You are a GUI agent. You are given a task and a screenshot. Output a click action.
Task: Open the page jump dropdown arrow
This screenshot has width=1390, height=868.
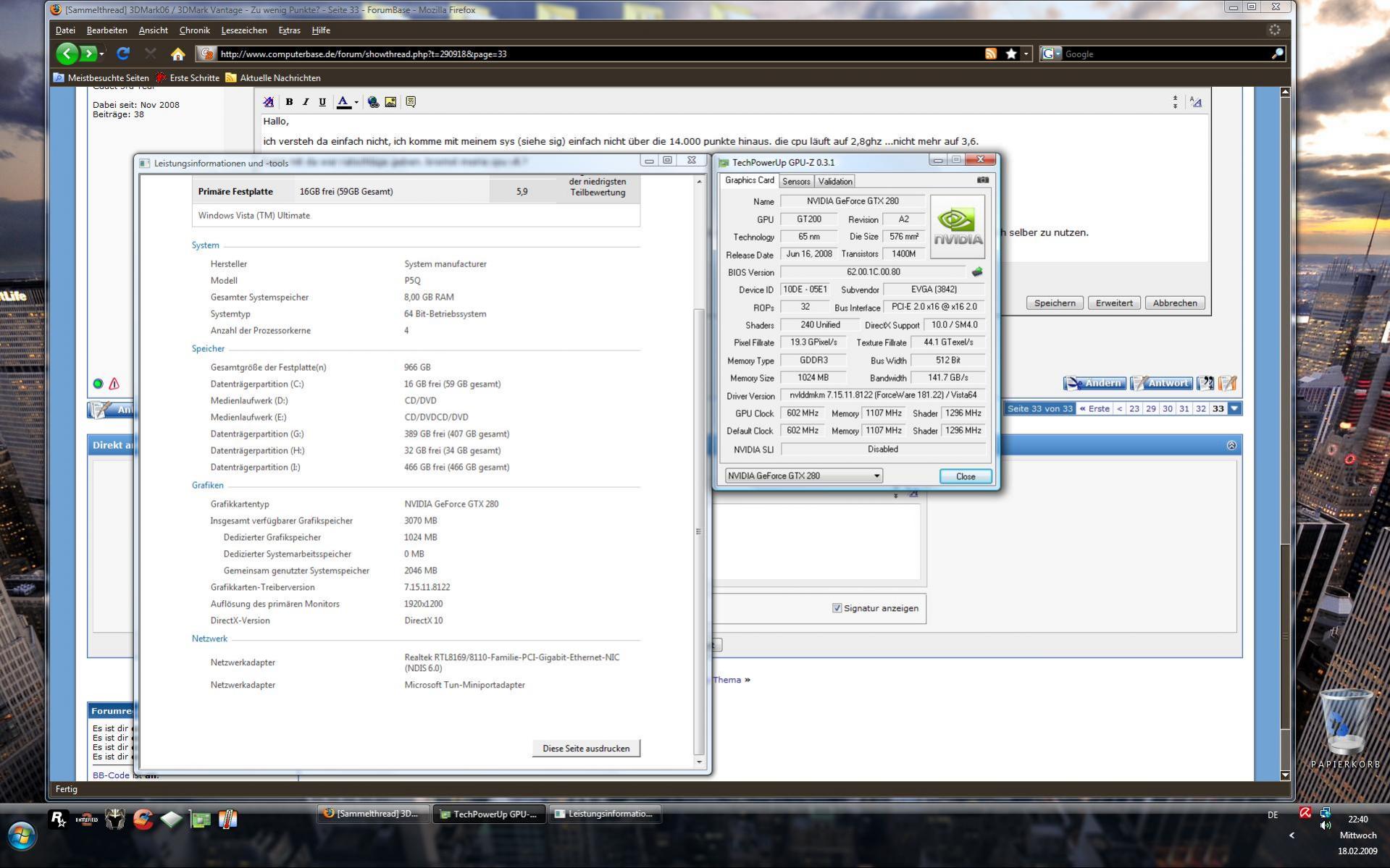click(x=1234, y=409)
